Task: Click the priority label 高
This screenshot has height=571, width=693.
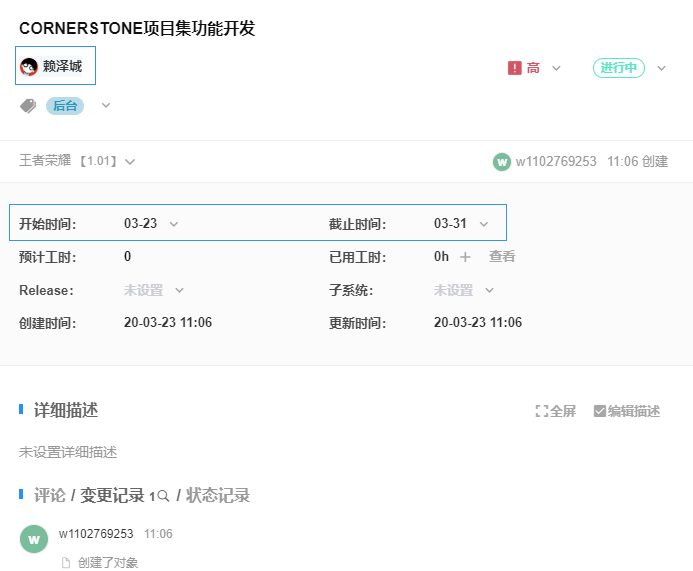Action: [x=533, y=68]
